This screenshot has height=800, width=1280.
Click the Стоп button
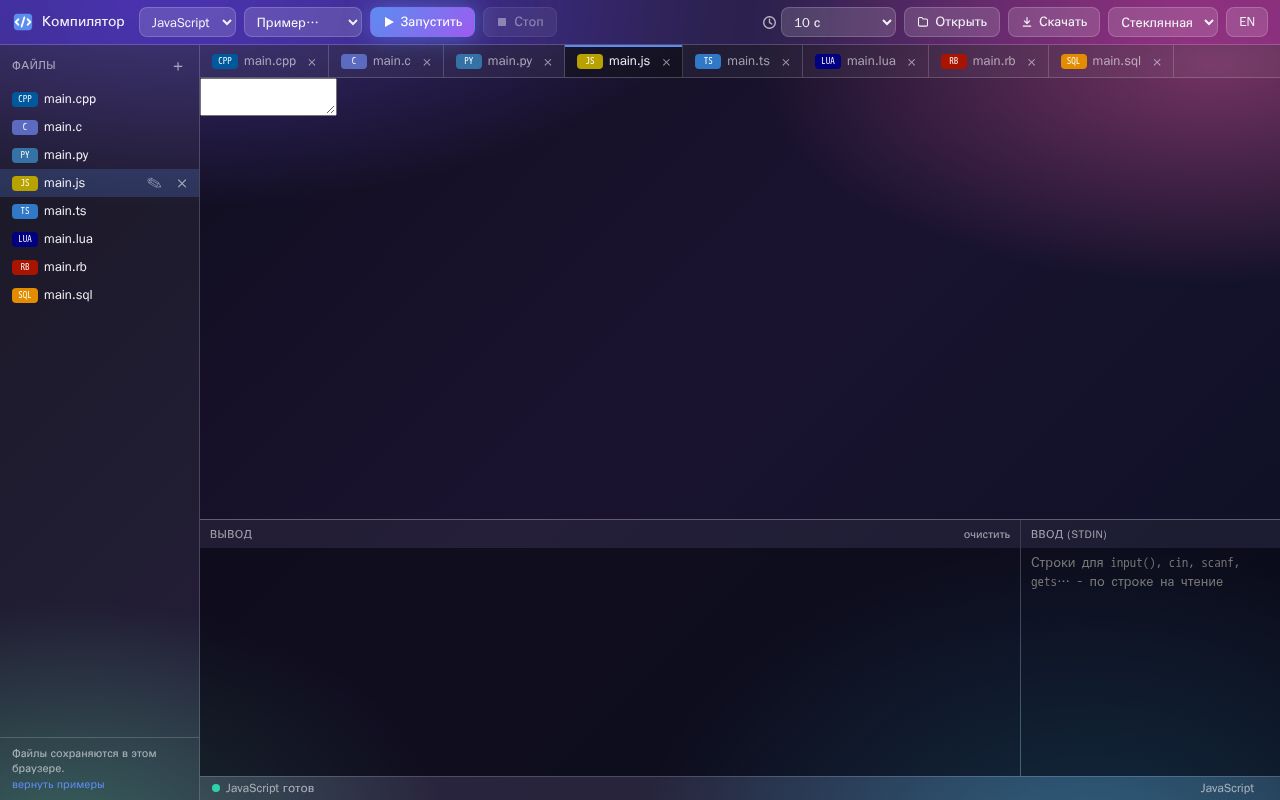tap(520, 22)
